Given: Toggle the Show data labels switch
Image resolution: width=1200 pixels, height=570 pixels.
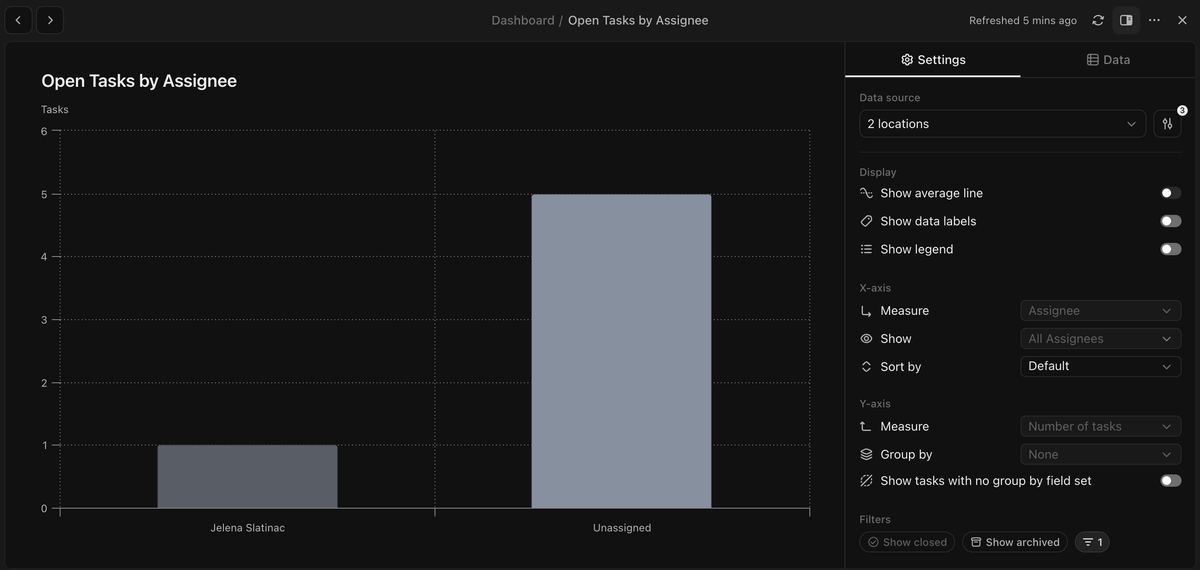Looking at the screenshot, I should 1170,221.
